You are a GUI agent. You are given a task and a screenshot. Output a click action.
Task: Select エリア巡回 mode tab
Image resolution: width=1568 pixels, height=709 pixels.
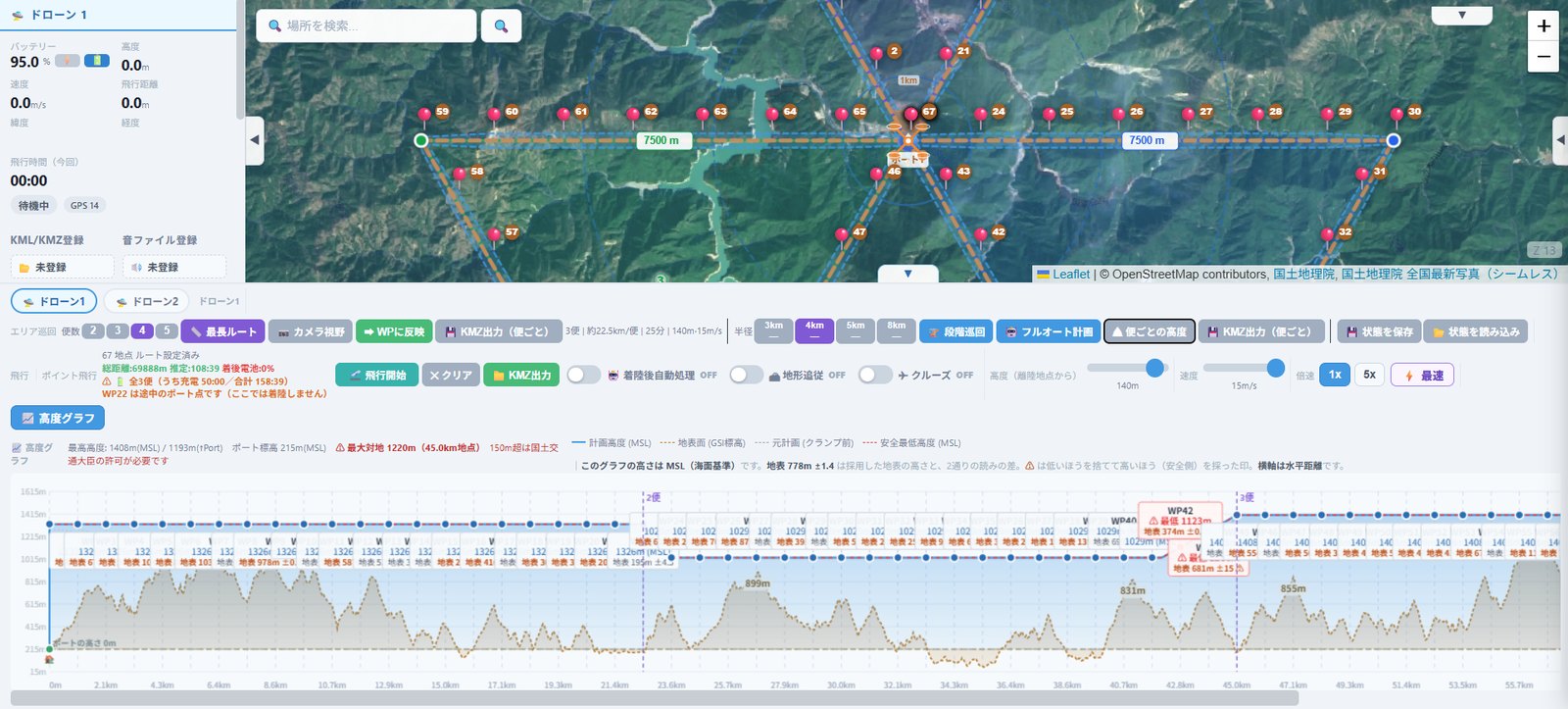click(33, 331)
